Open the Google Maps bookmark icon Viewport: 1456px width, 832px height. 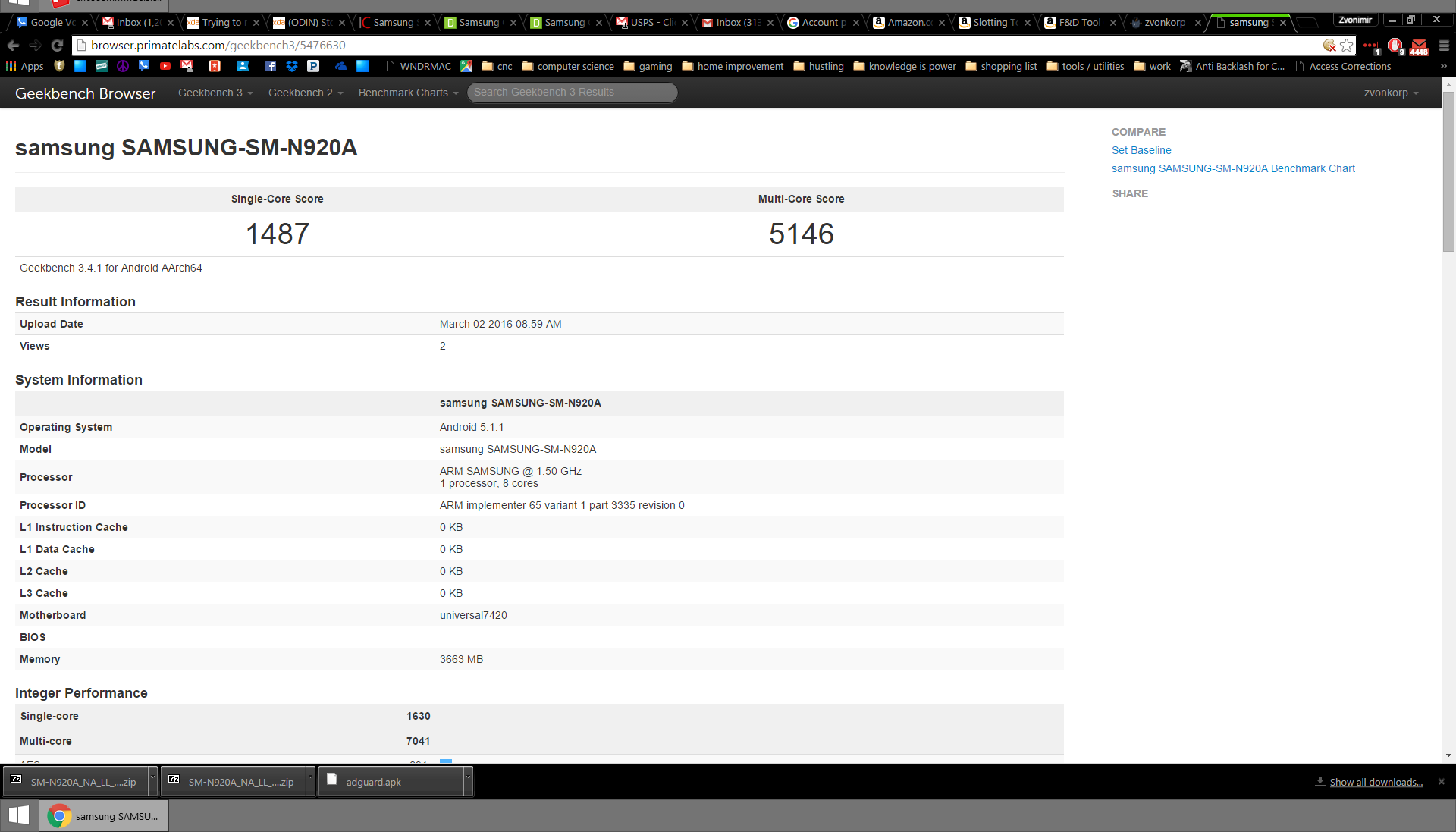(x=466, y=67)
